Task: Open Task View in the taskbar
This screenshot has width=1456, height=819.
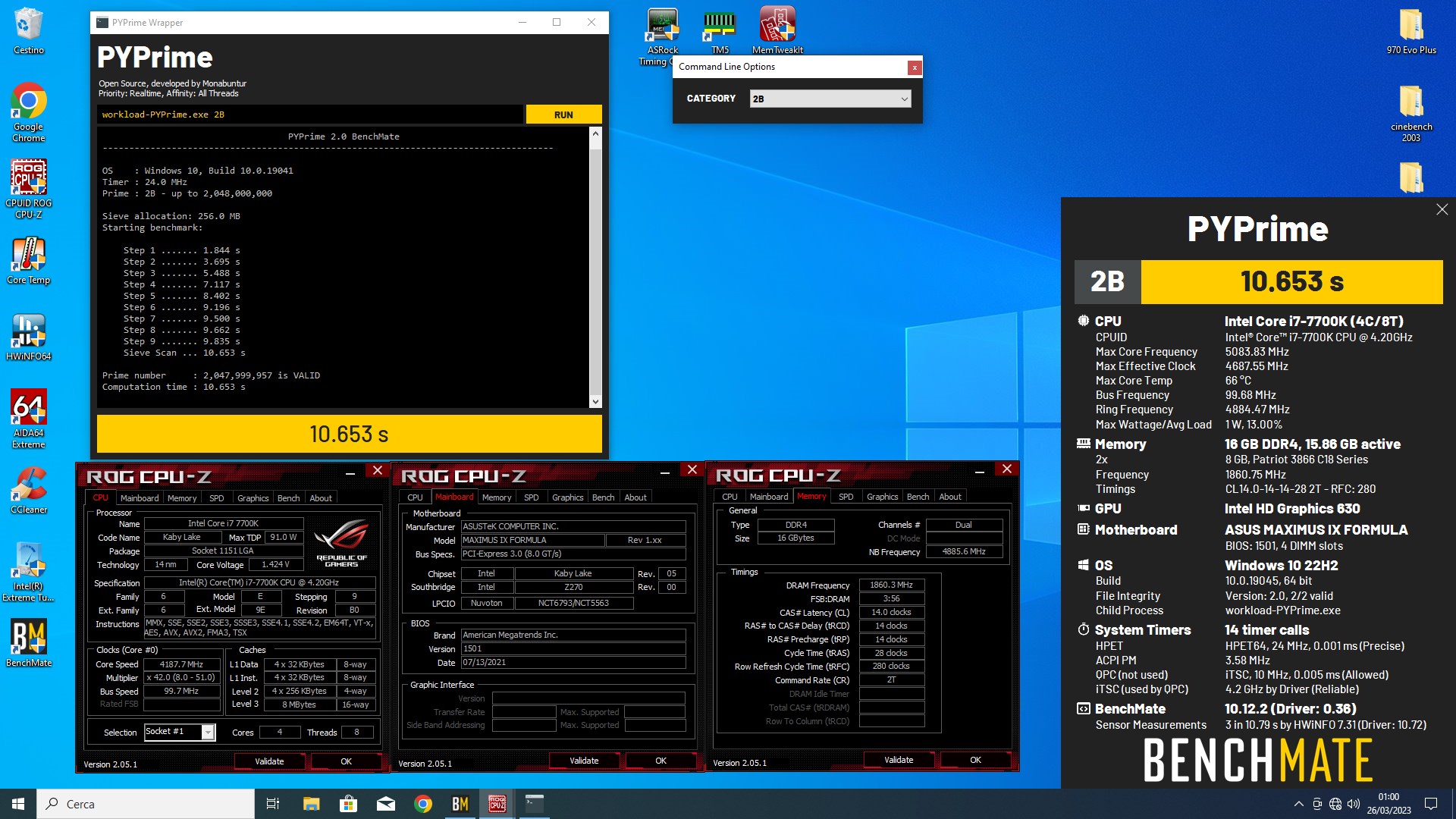Action: [273, 804]
